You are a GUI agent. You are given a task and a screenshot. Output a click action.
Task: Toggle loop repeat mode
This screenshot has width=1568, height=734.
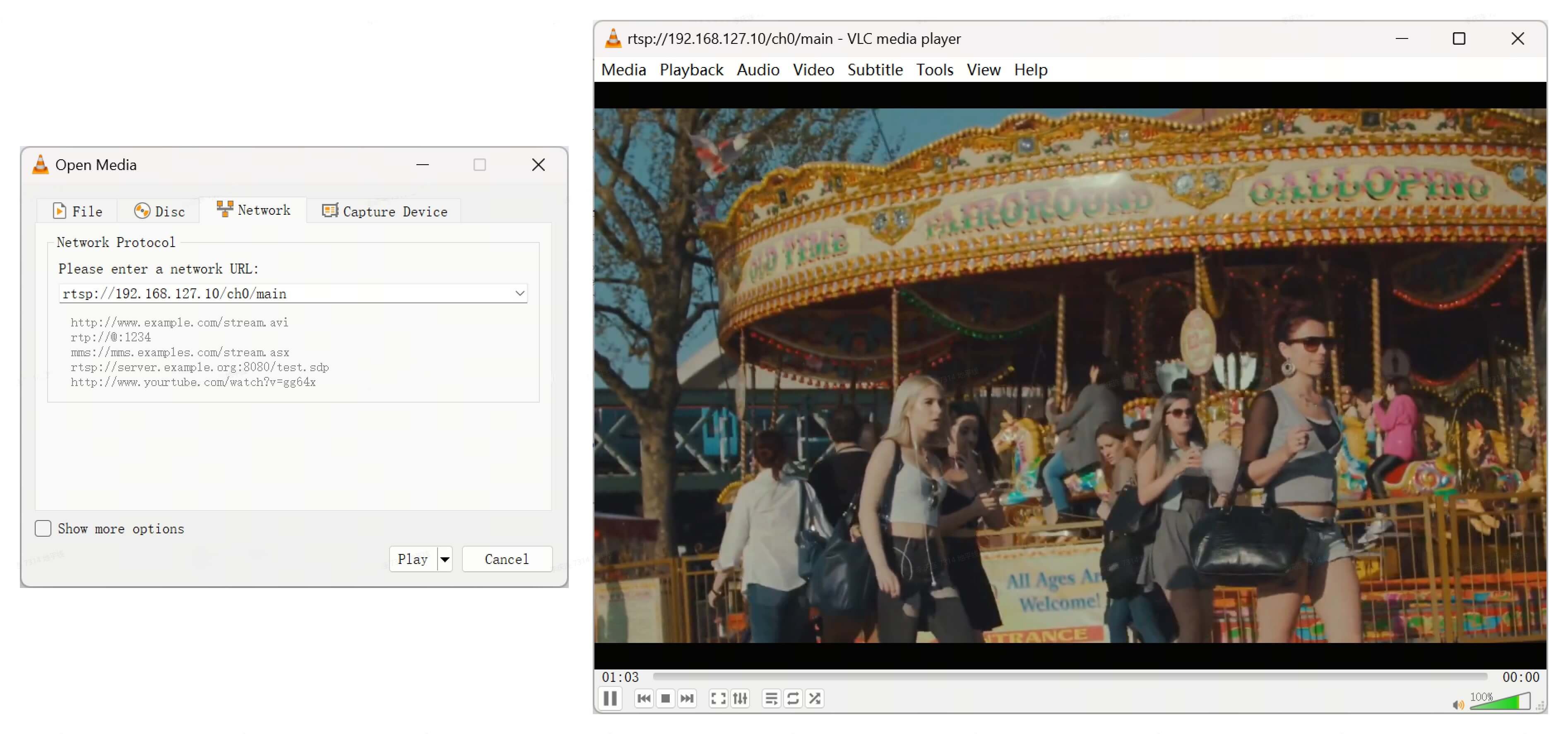click(793, 699)
